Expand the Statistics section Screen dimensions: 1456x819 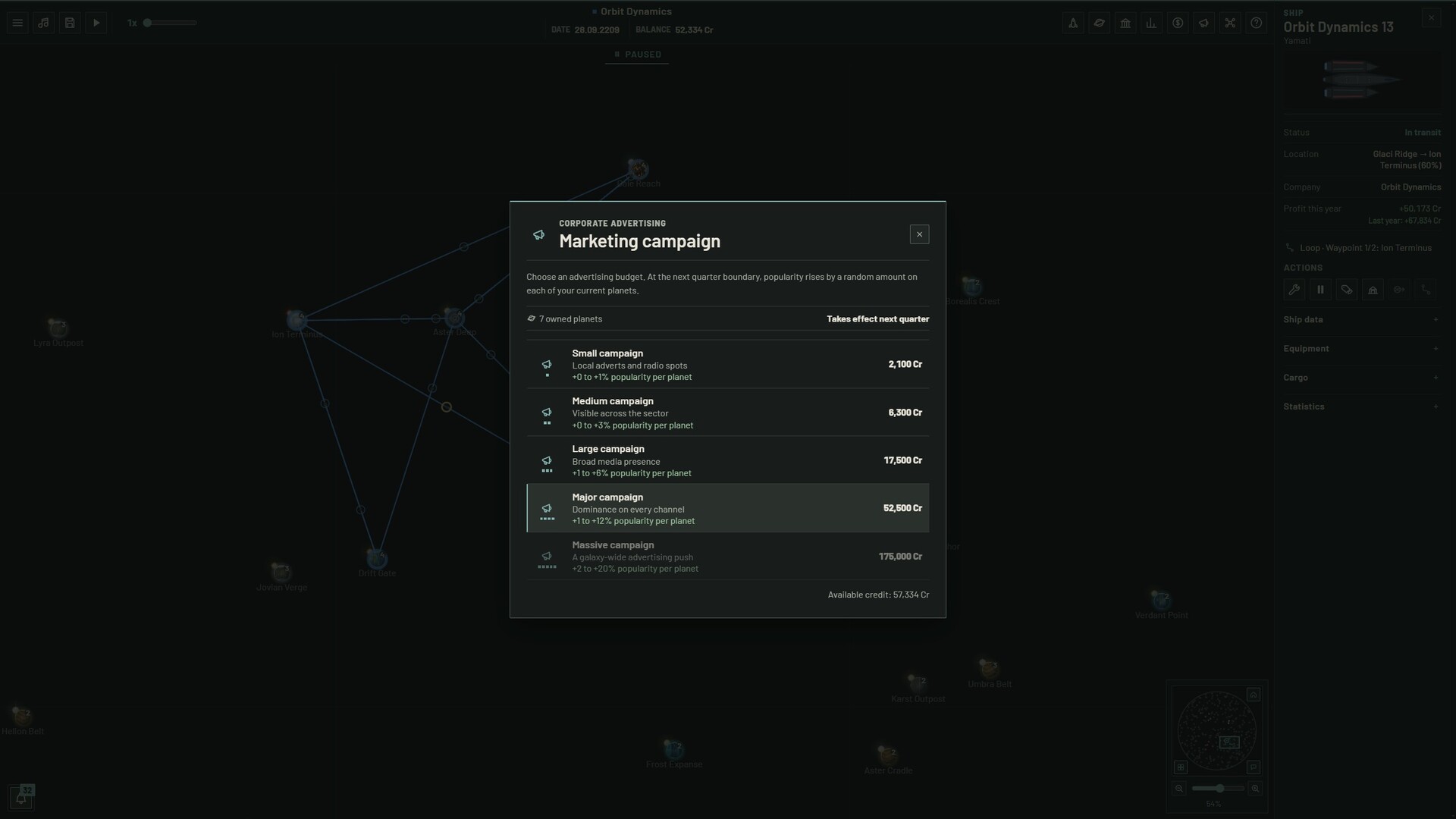click(x=1362, y=406)
